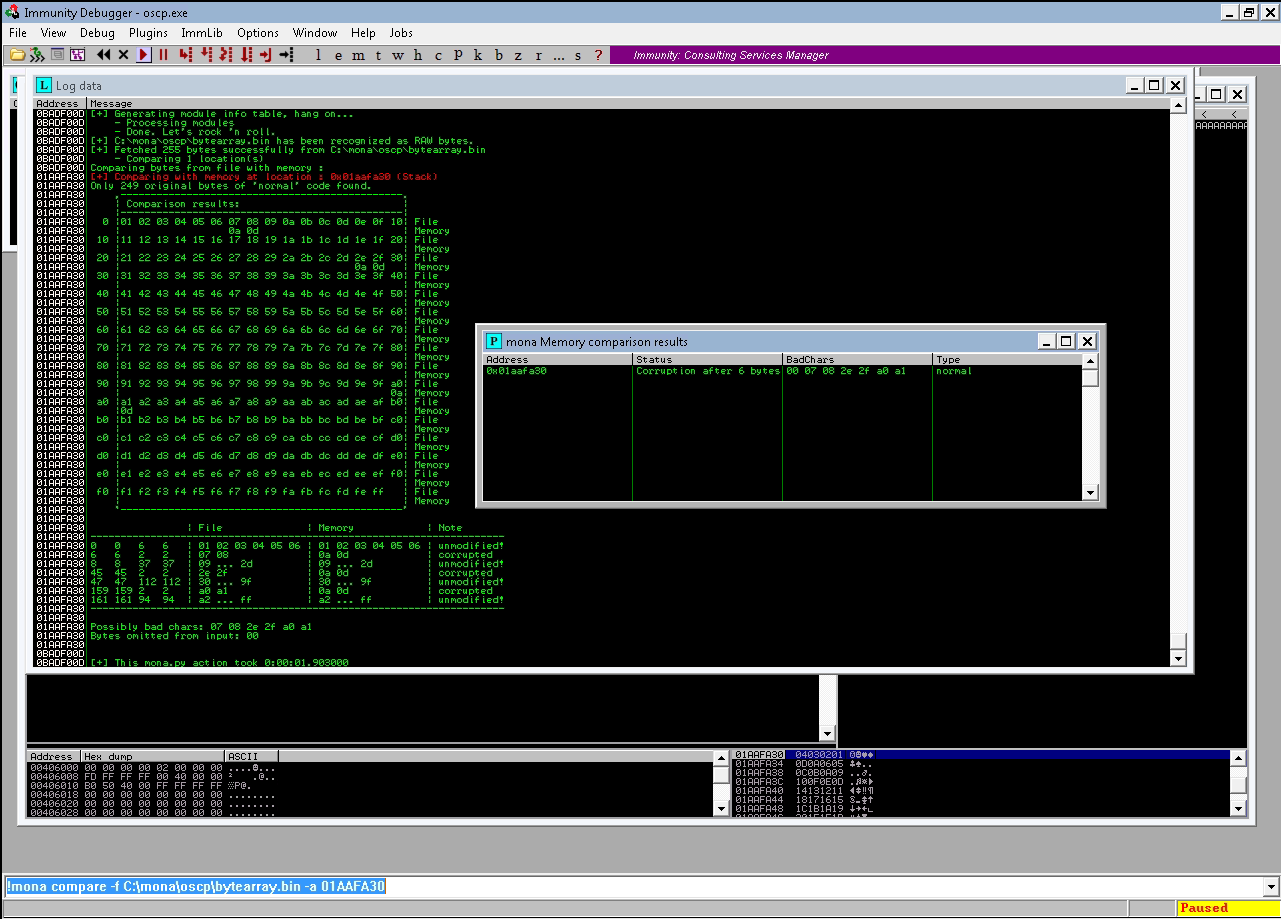Image resolution: width=1281 pixels, height=919 pixels.
Task: Open the command bar history dropdown
Action: point(1271,887)
